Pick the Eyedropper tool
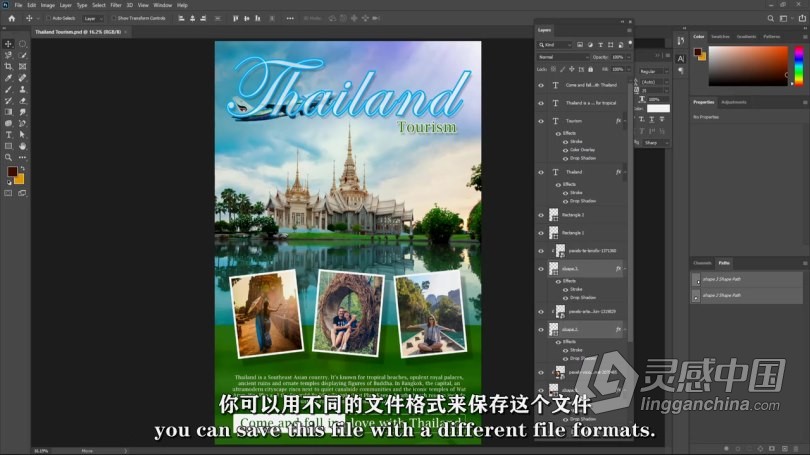 [8, 78]
